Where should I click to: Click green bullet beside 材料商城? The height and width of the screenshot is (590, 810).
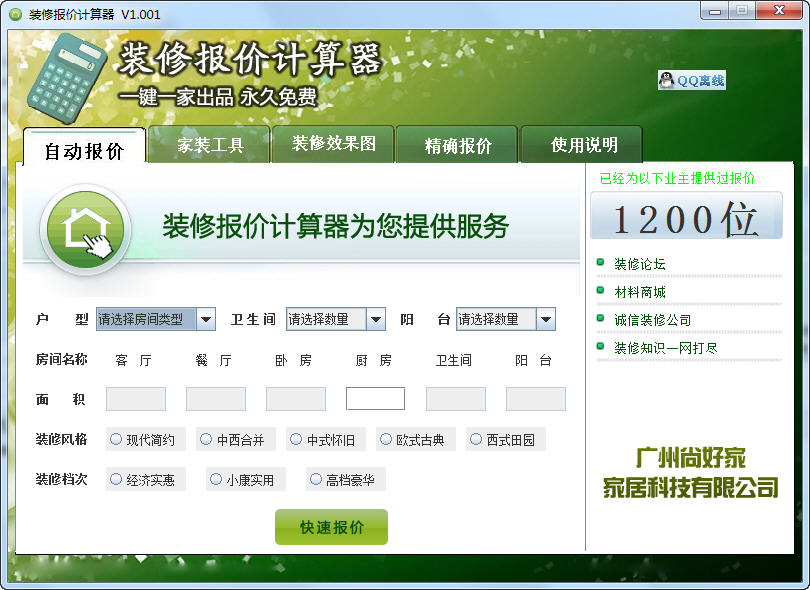600,291
